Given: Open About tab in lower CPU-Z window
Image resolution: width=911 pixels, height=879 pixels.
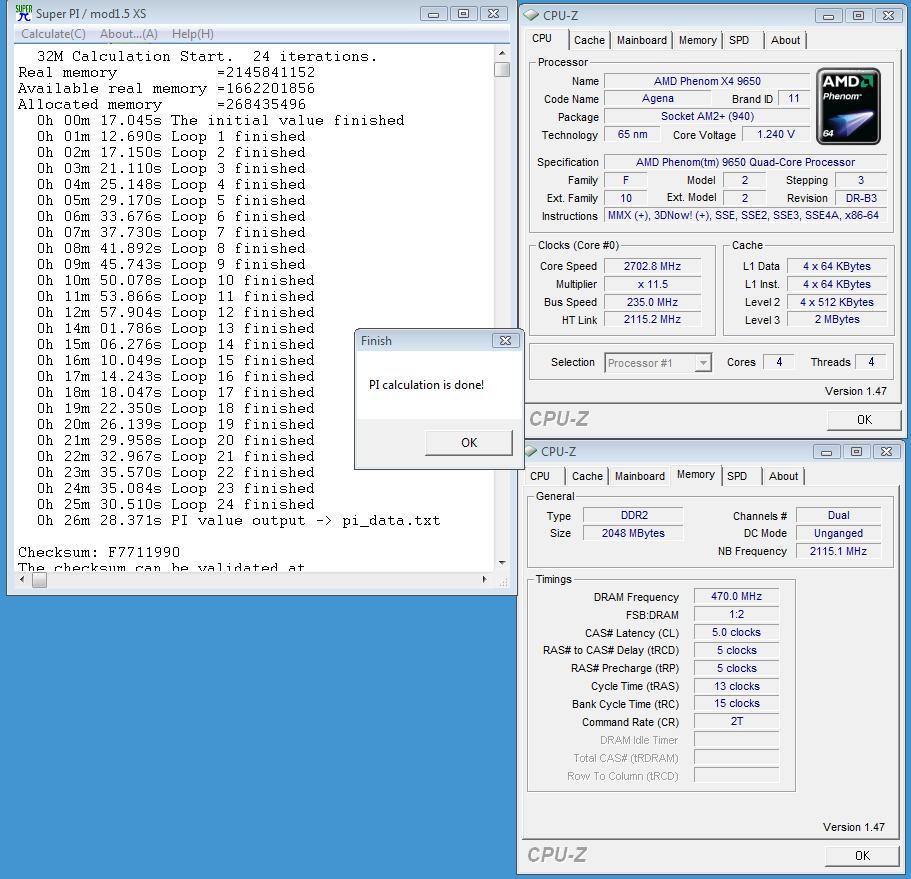Looking at the screenshot, I should click(783, 476).
